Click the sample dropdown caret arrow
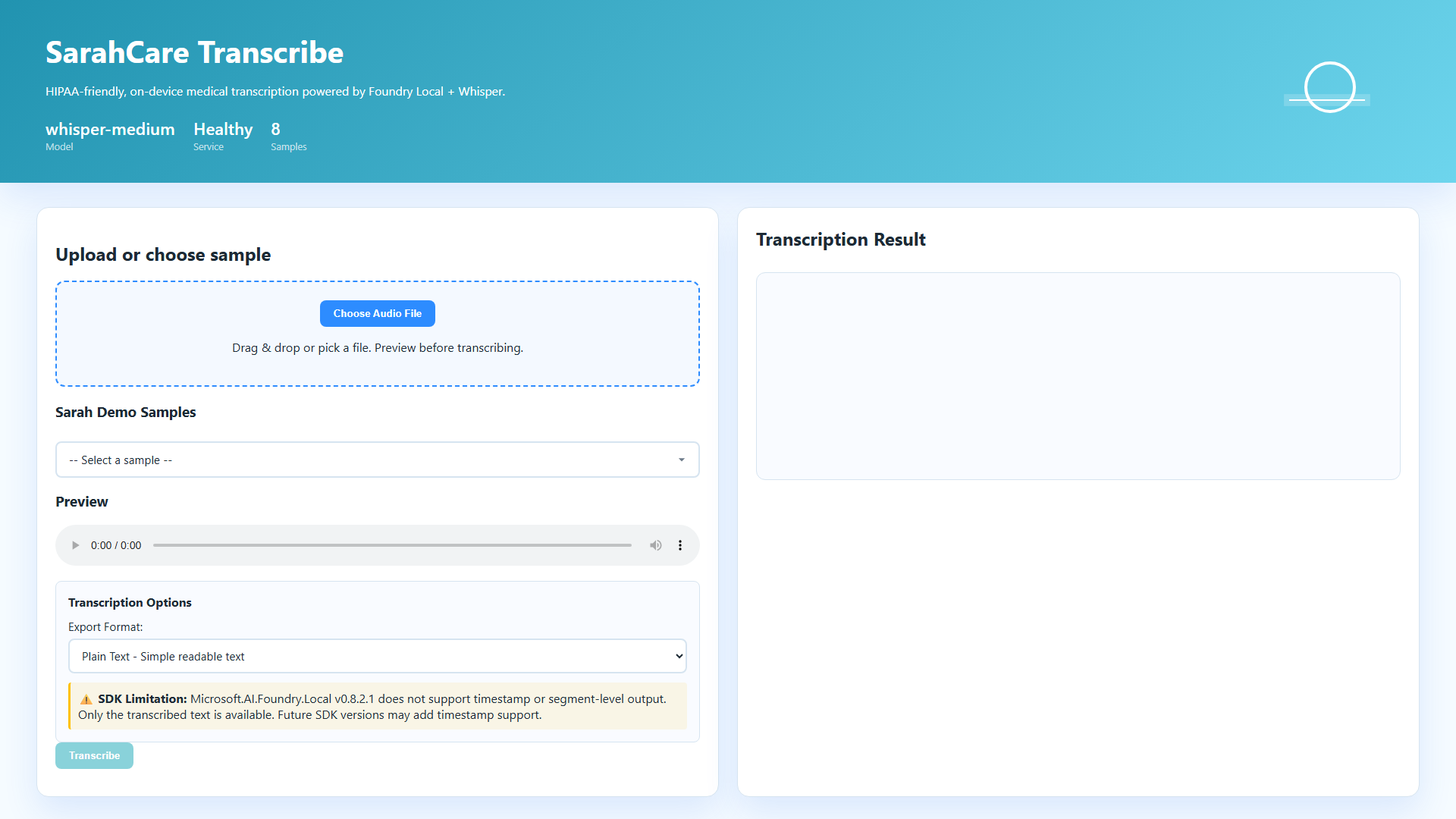This screenshot has width=1456, height=819. 681,460
